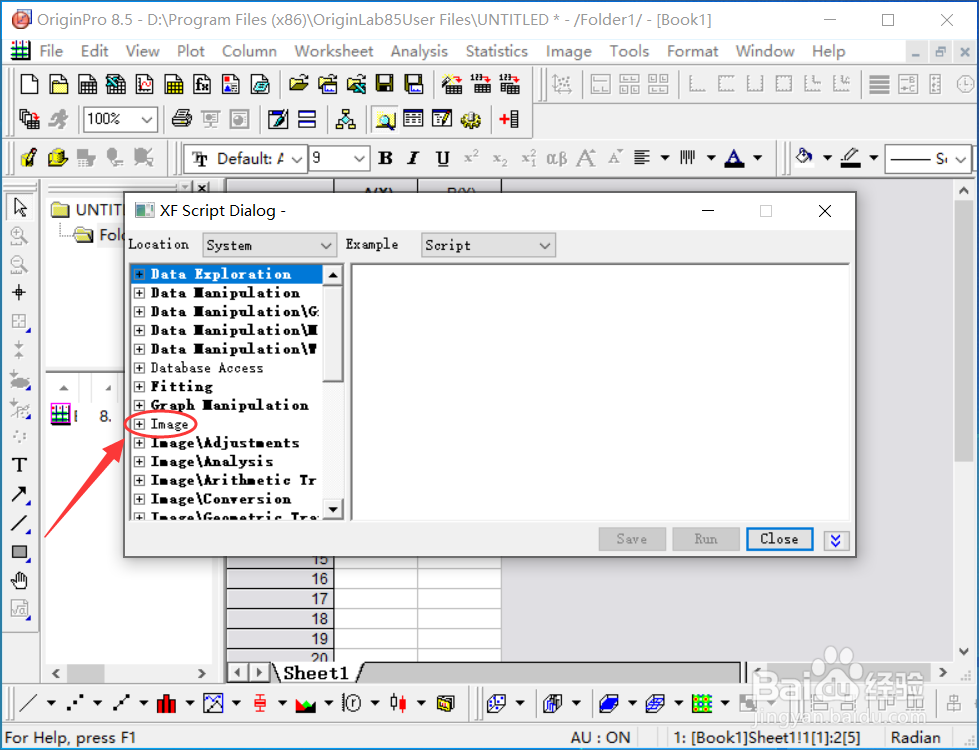Click the Add New Column icon
The image size is (979, 750).
[x=509, y=119]
